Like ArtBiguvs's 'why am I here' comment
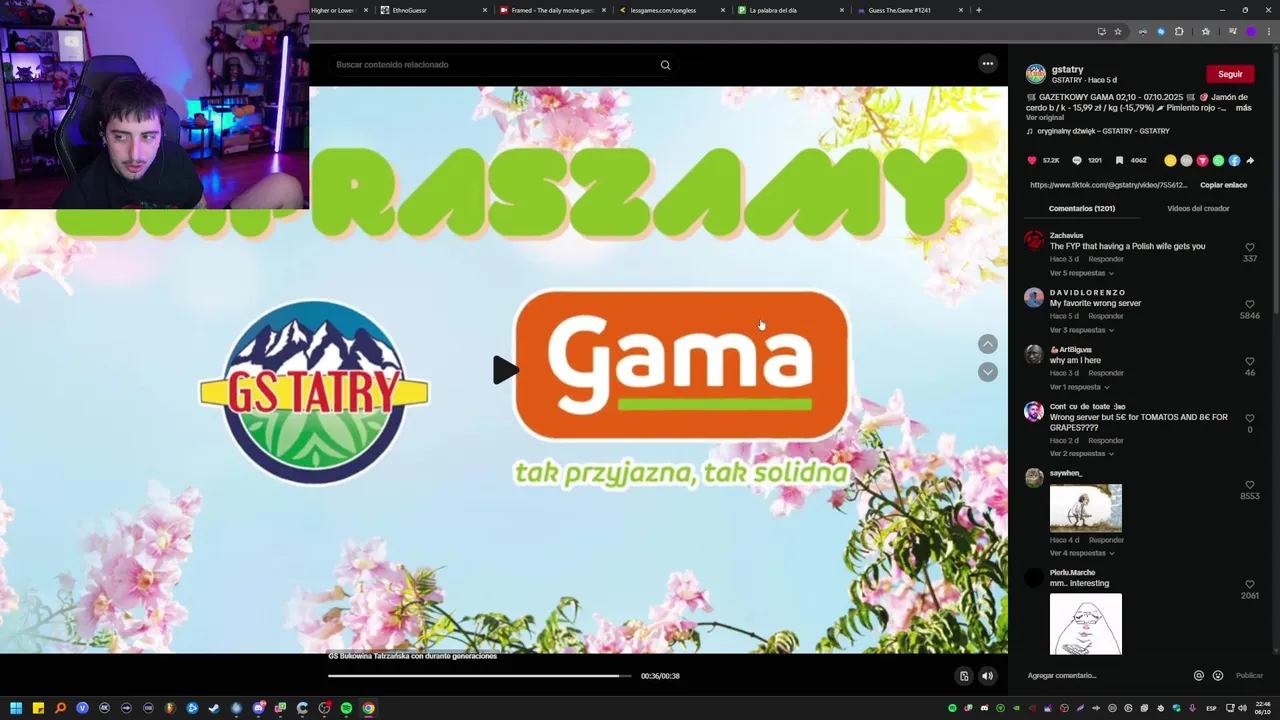Image resolution: width=1280 pixels, height=720 pixels. coord(1249,361)
